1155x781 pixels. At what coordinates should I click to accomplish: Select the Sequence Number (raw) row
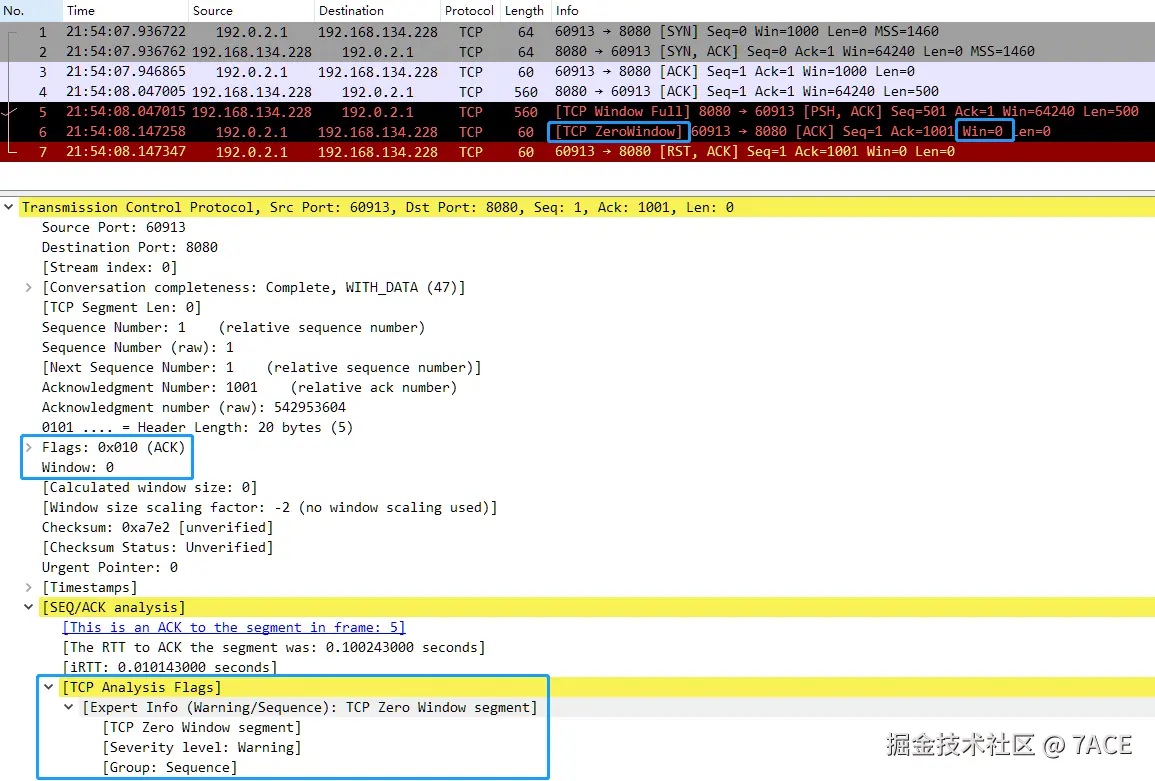pos(138,347)
